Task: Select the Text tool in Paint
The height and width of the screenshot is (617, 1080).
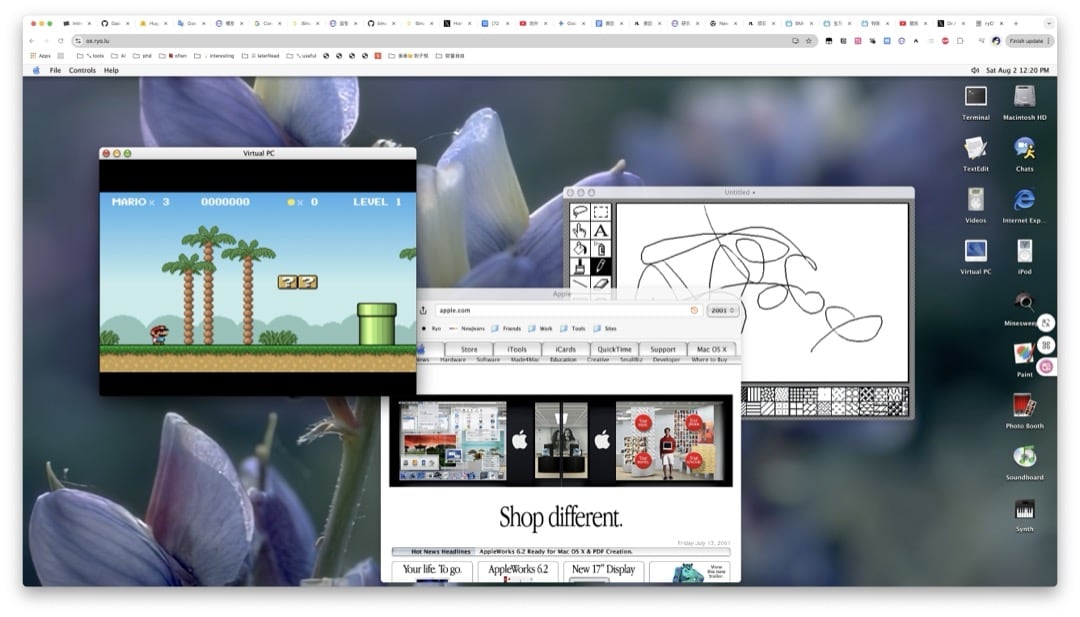Action: click(601, 231)
